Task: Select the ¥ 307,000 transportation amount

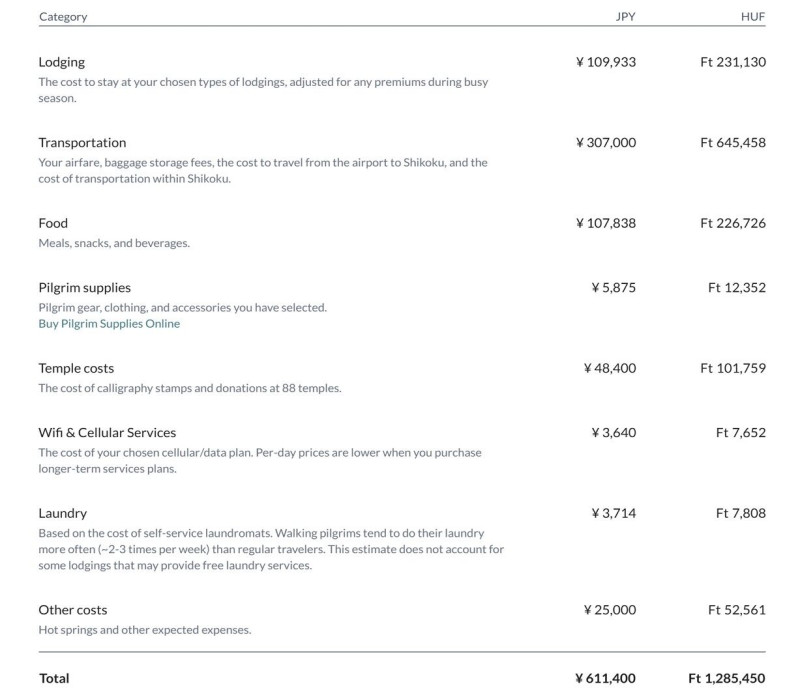Action: point(606,143)
